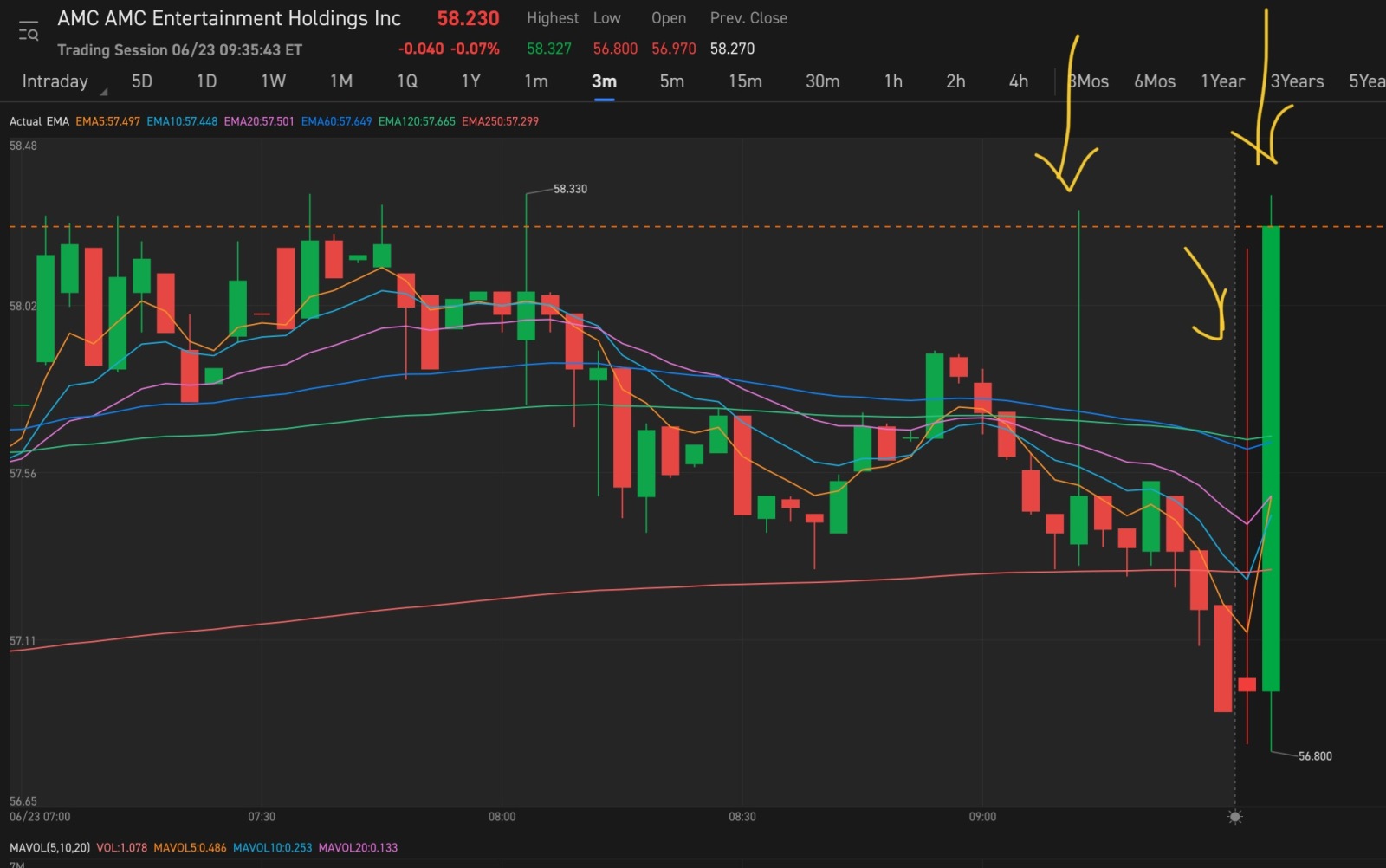The width and height of the screenshot is (1386, 868).
Task: Click the Low value 56.800 in header
Action: [615, 49]
